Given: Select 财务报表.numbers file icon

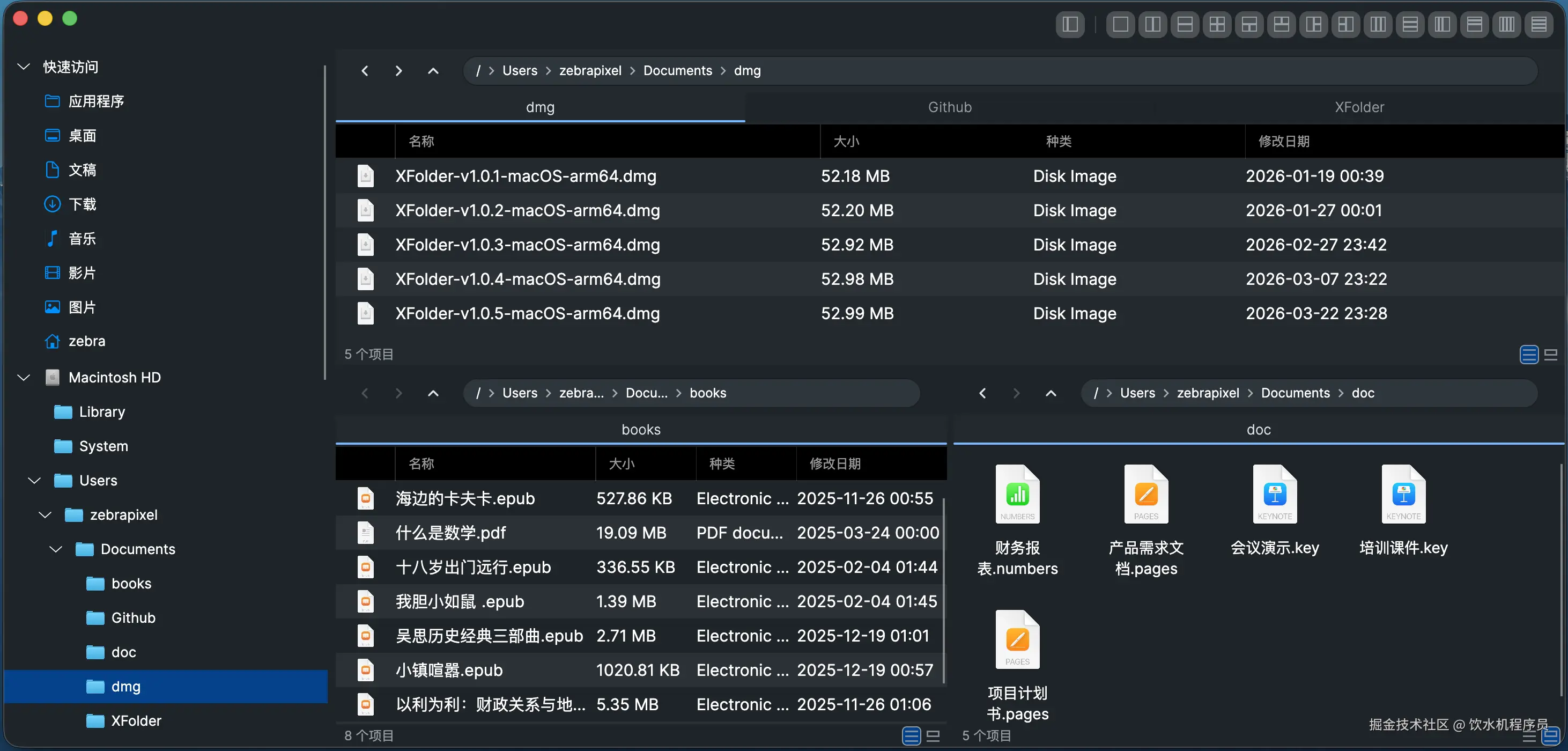Looking at the screenshot, I should 1017,494.
